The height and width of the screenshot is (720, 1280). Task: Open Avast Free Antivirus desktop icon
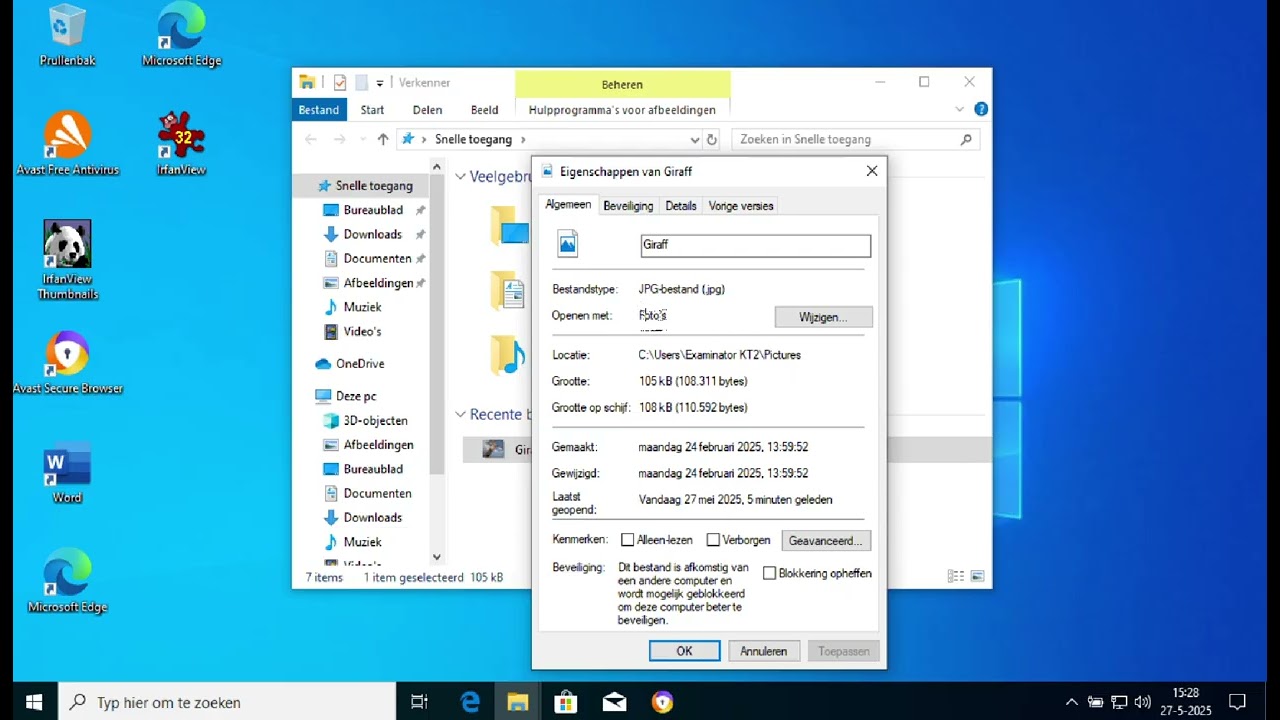tap(67, 143)
